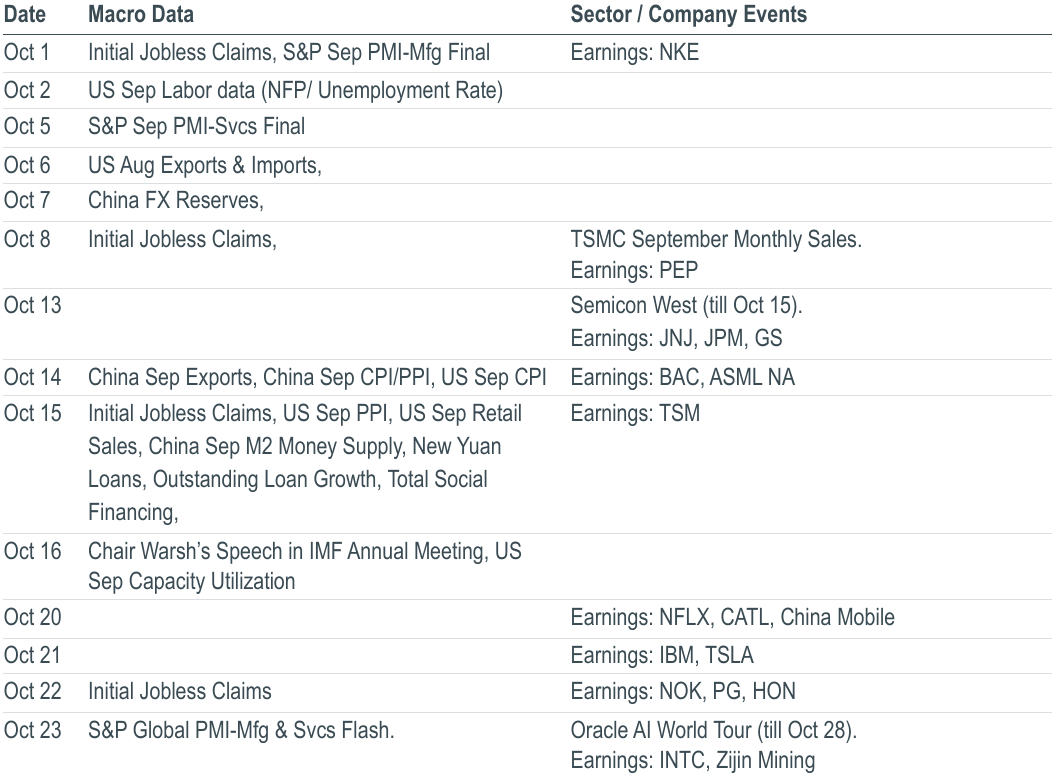Click the Sector / Company Events header

[689, 14]
